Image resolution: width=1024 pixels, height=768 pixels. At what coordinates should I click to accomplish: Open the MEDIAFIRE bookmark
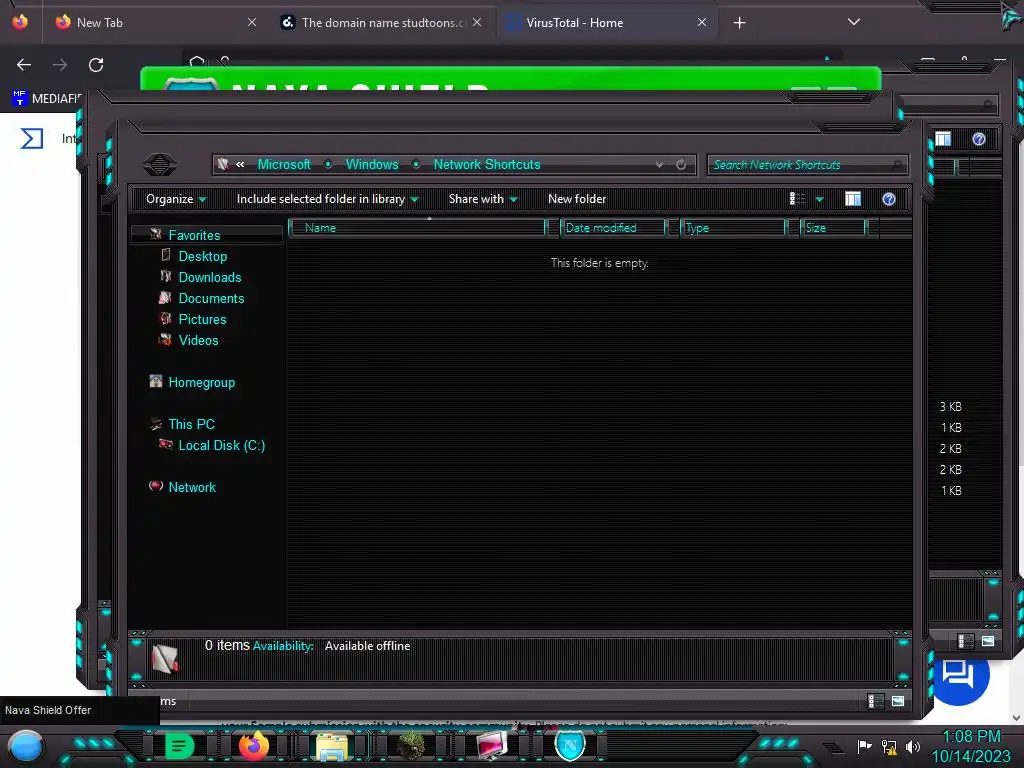click(46, 99)
